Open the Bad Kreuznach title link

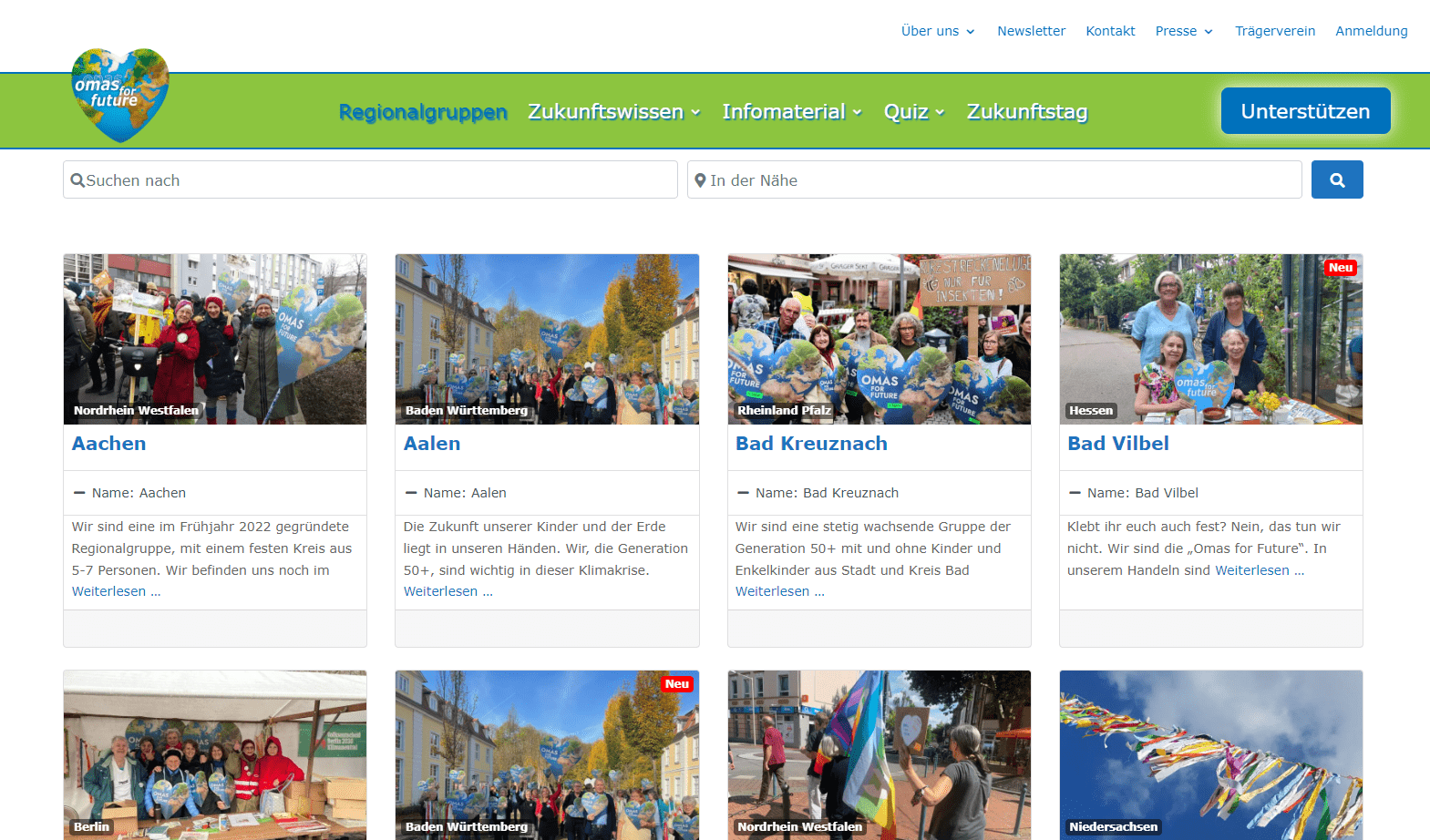point(811,444)
